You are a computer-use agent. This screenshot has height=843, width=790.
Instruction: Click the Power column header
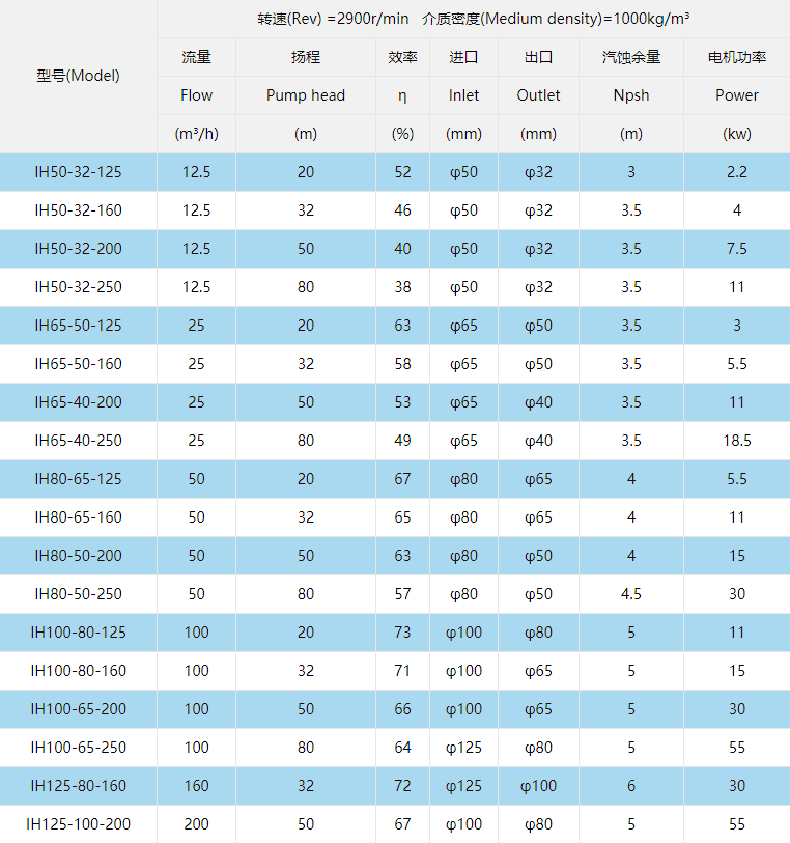tap(737, 96)
